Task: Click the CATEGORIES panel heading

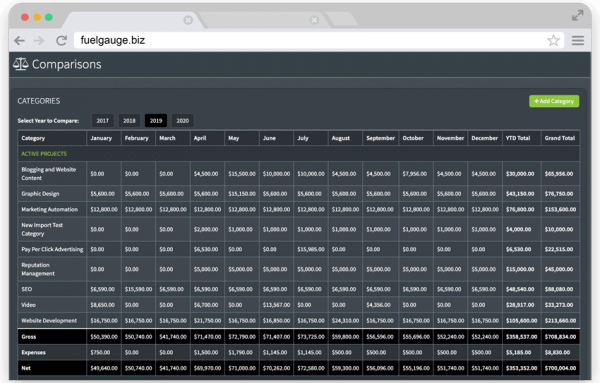Action: pos(39,101)
